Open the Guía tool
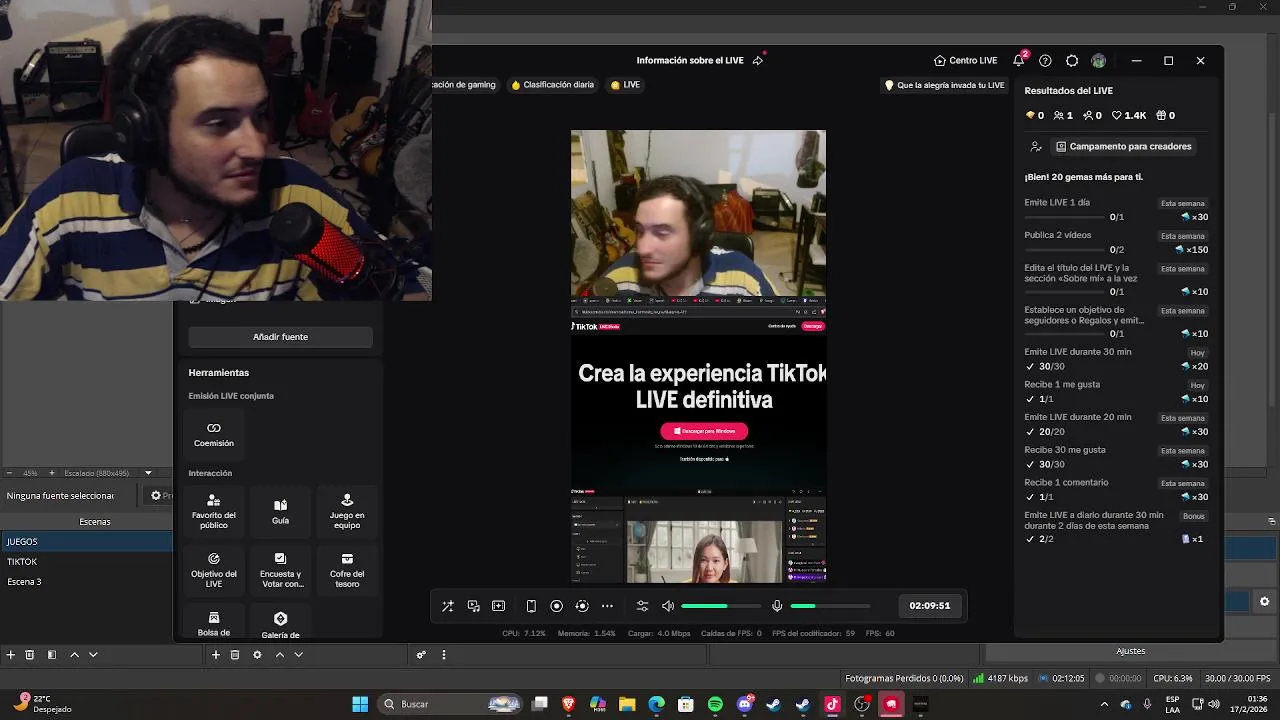Viewport: 1280px width, 720px height. click(280, 511)
